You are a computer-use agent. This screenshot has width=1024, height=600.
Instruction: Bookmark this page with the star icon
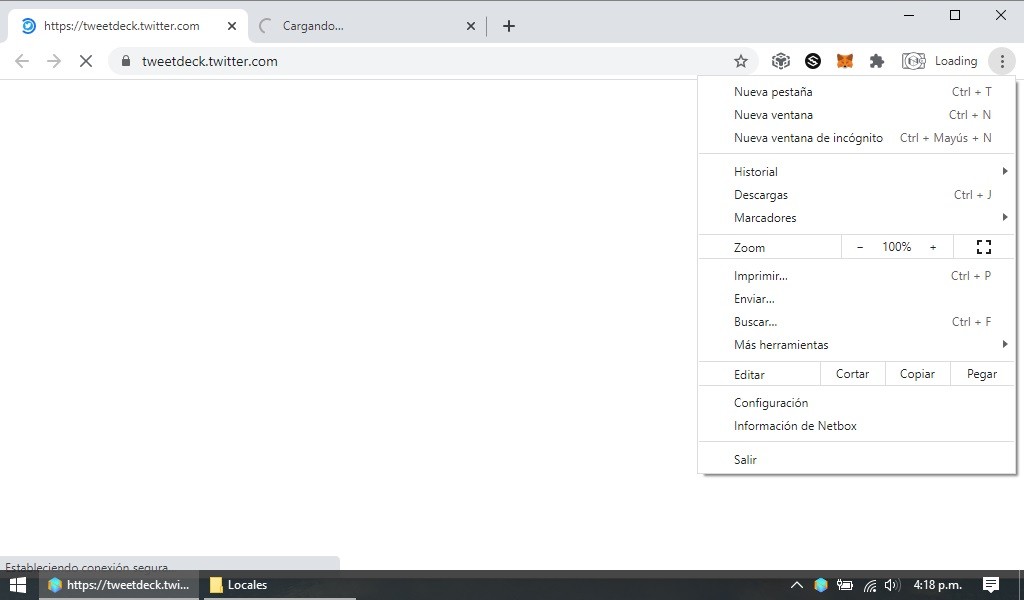[741, 61]
